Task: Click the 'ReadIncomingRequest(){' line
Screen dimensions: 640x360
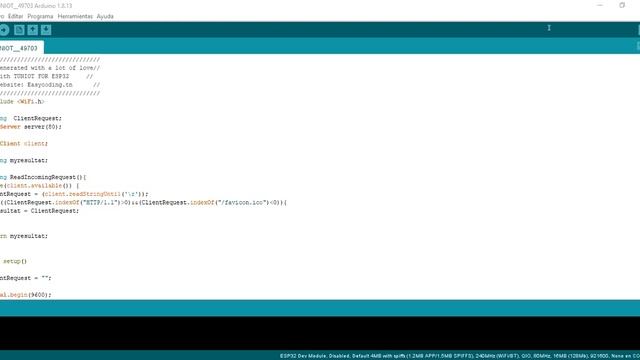Action: [43, 177]
